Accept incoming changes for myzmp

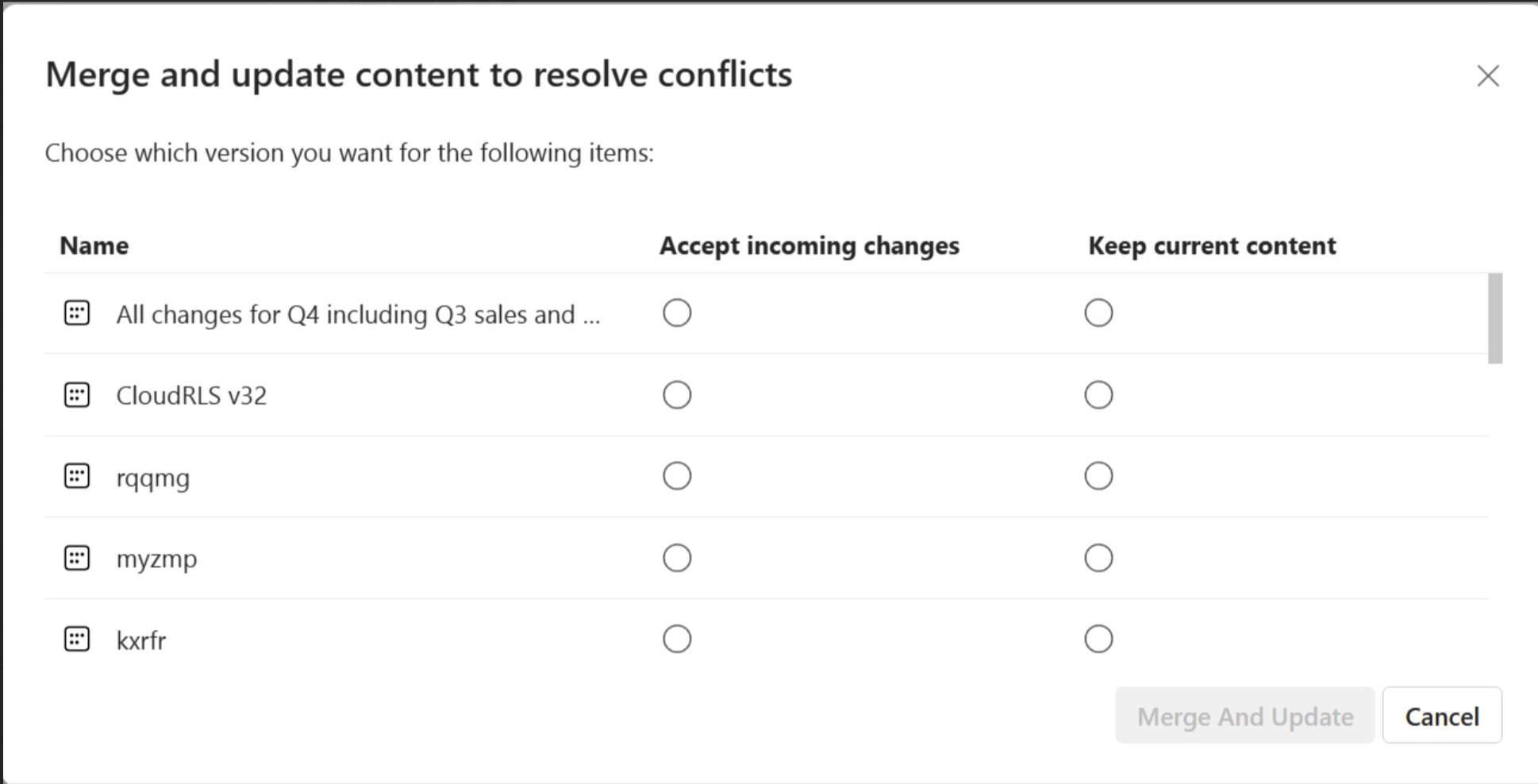677,558
